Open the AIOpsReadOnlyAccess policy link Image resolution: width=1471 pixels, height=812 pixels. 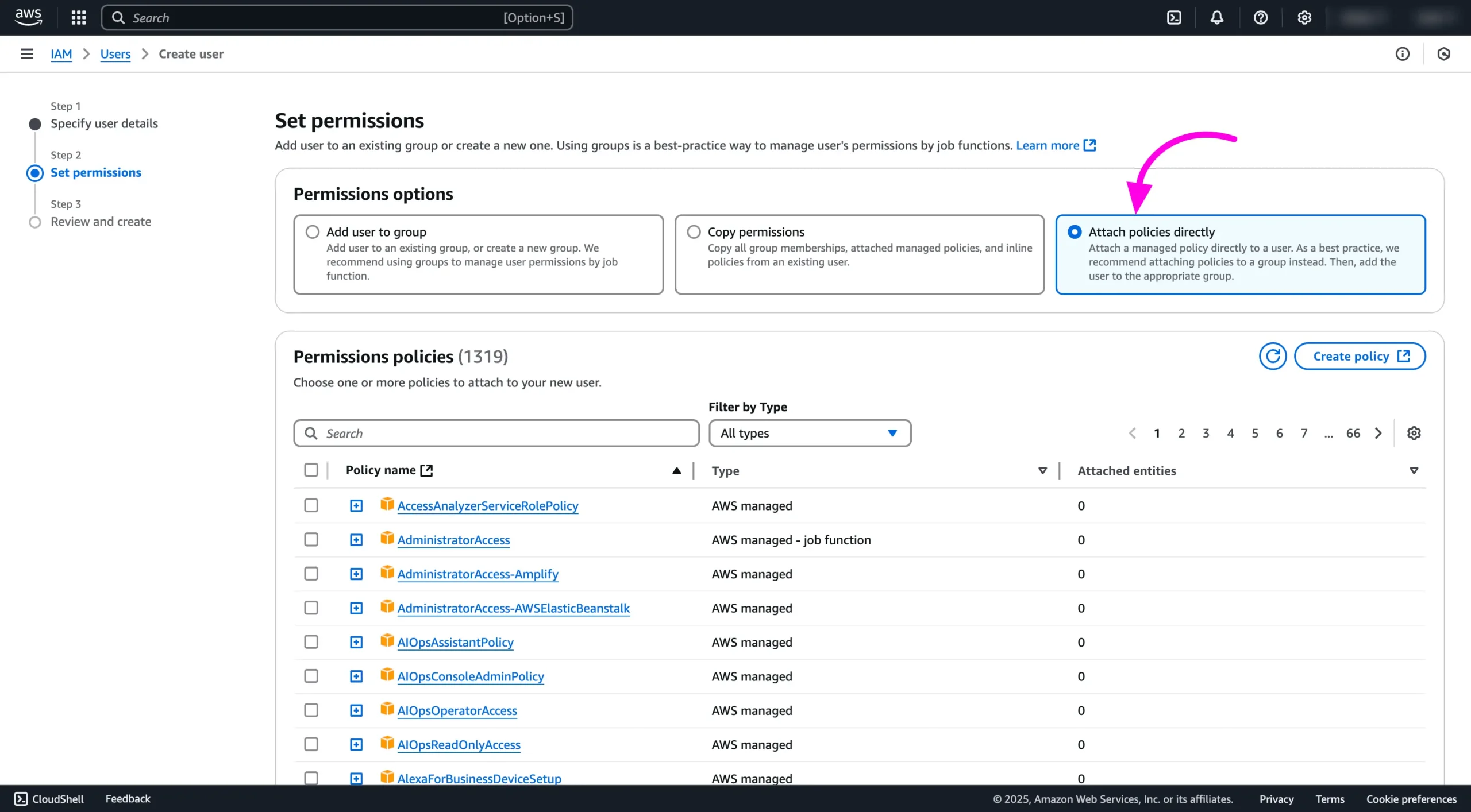[x=459, y=744]
